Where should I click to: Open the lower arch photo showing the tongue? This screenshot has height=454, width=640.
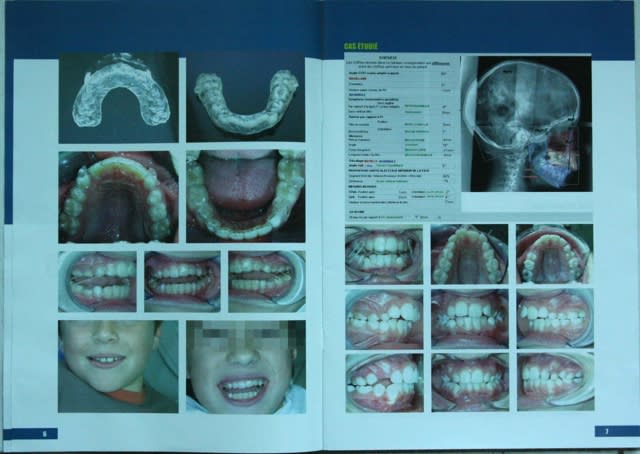click(245, 196)
